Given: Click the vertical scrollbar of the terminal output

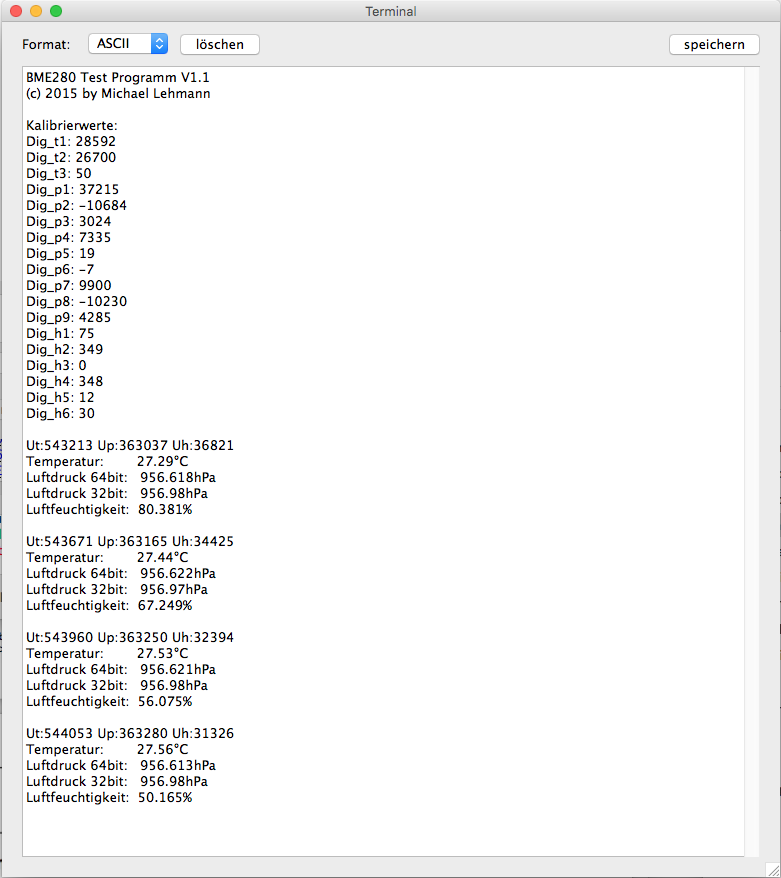Looking at the screenshot, I should (752, 461).
